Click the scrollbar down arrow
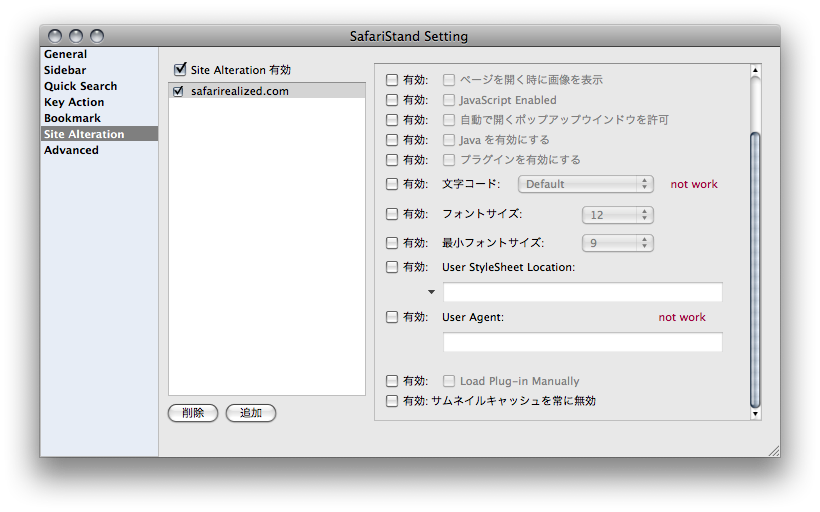The height and width of the screenshot is (512, 820). click(x=755, y=414)
